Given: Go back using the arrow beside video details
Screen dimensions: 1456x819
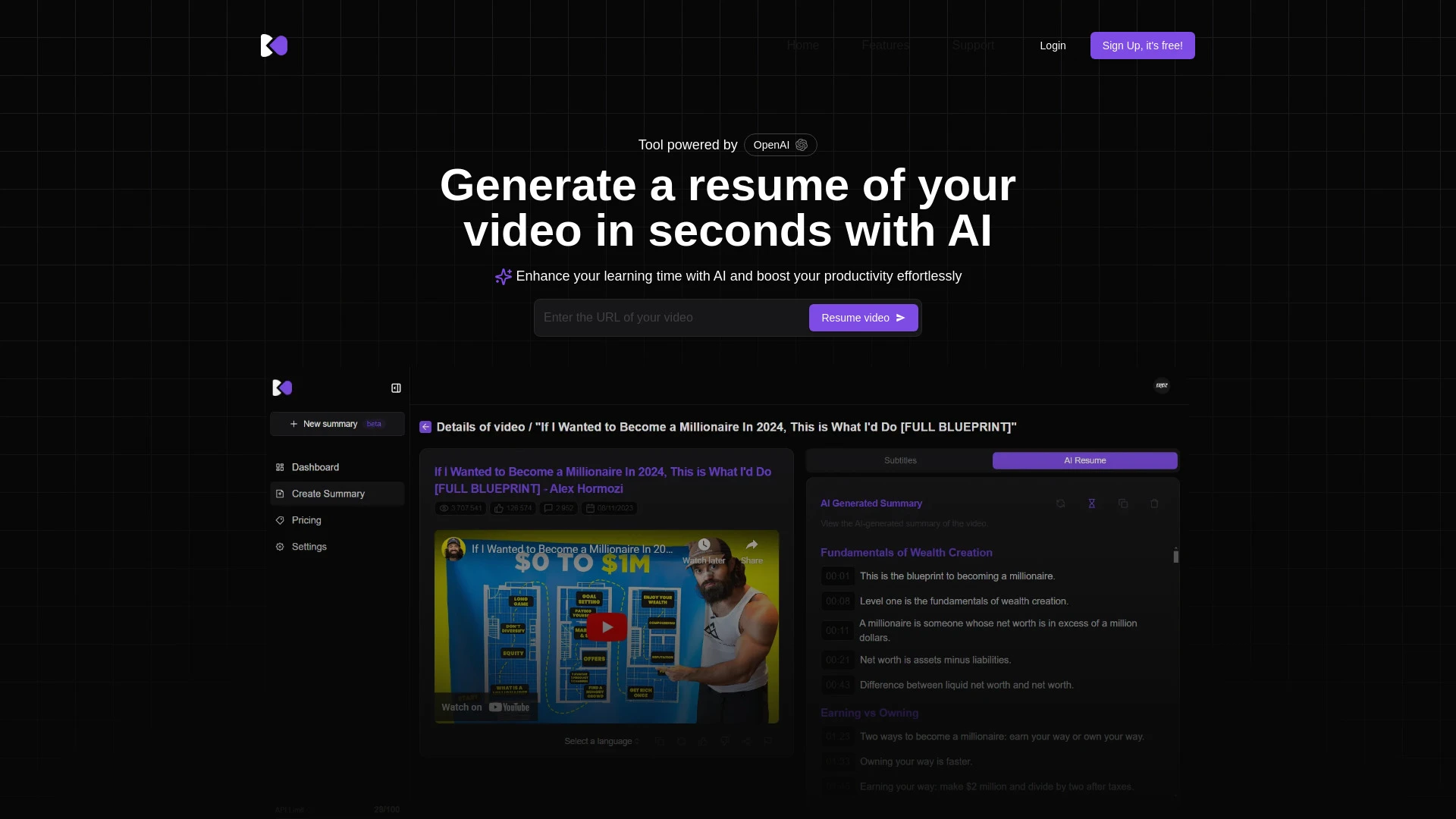Looking at the screenshot, I should pyautogui.click(x=425, y=427).
